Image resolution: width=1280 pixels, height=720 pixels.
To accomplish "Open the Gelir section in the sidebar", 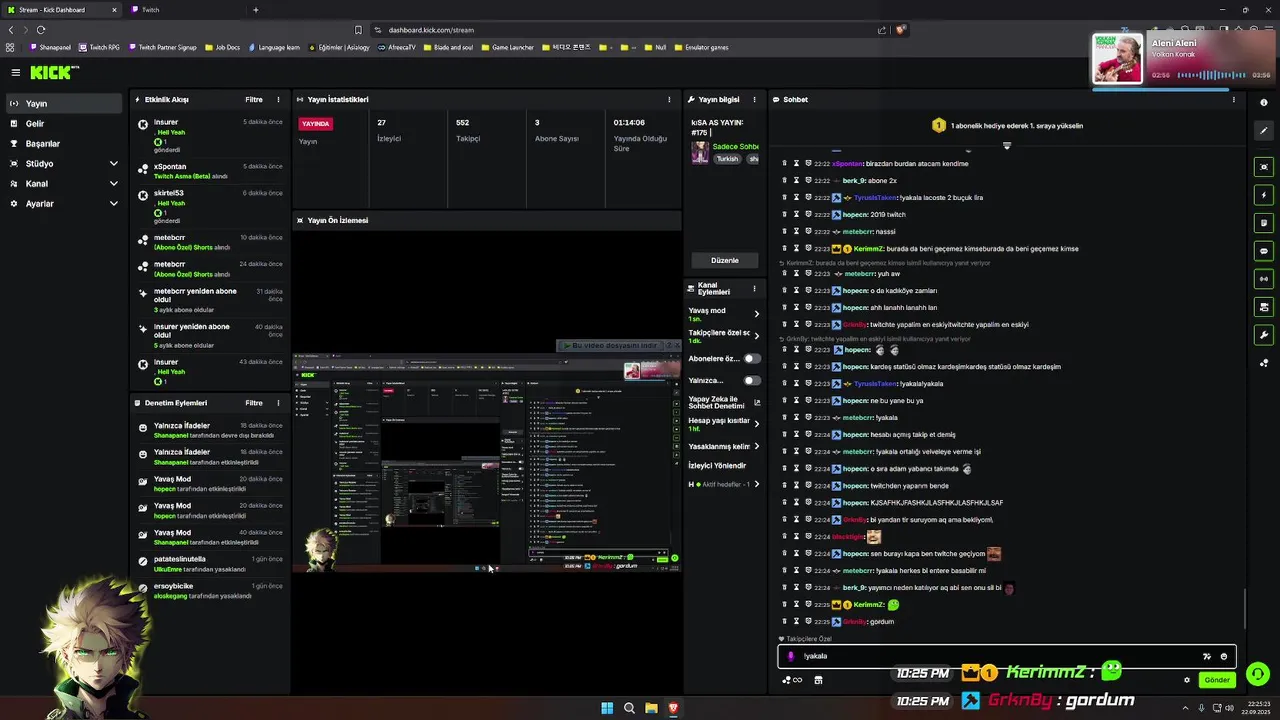I will tap(64, 123).
